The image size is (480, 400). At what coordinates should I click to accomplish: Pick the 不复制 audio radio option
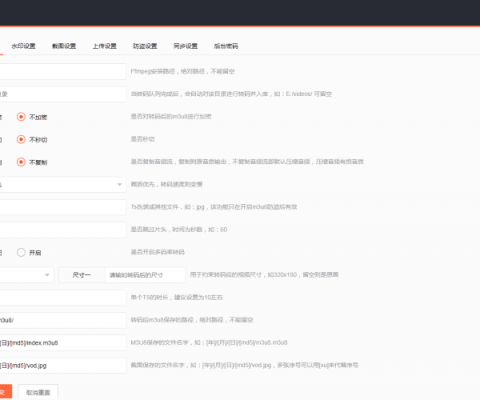pos(21,162)
